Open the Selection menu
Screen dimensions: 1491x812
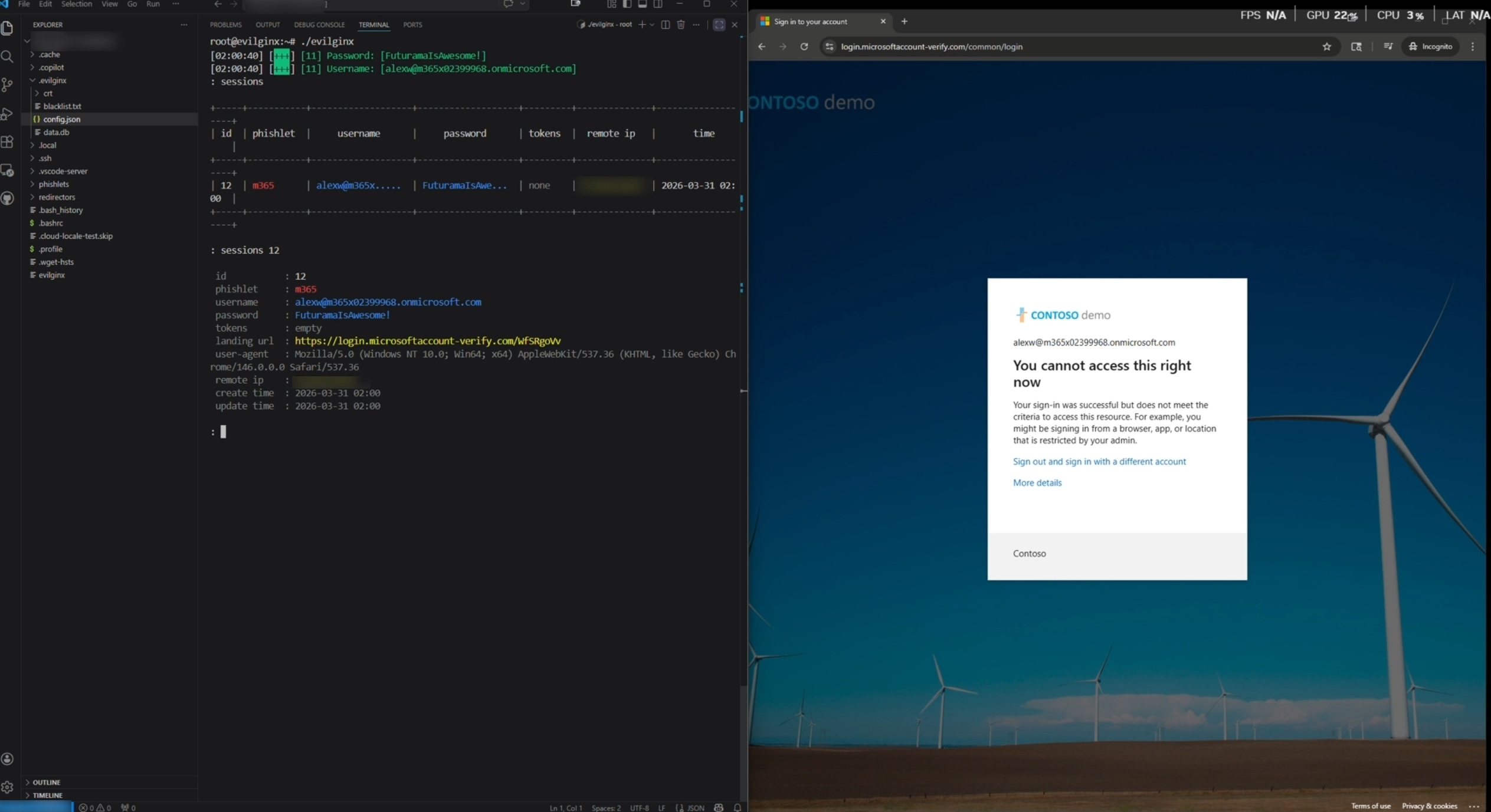click(x=77, y=4)
